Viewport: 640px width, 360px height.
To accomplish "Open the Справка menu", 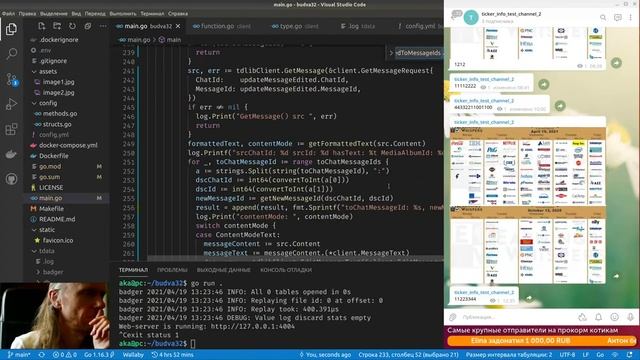I will point(178,13).
